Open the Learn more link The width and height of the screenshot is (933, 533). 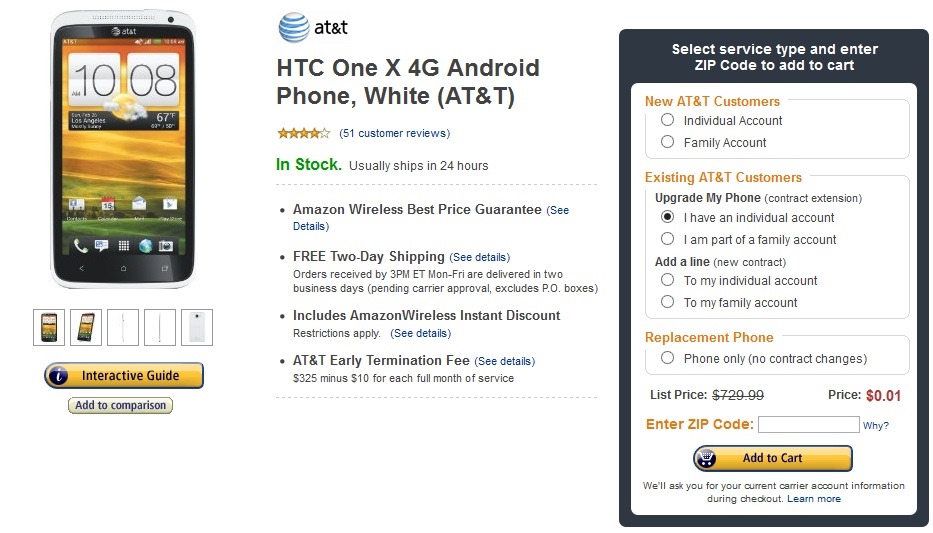pyautogui.click(x=814, y=499)
